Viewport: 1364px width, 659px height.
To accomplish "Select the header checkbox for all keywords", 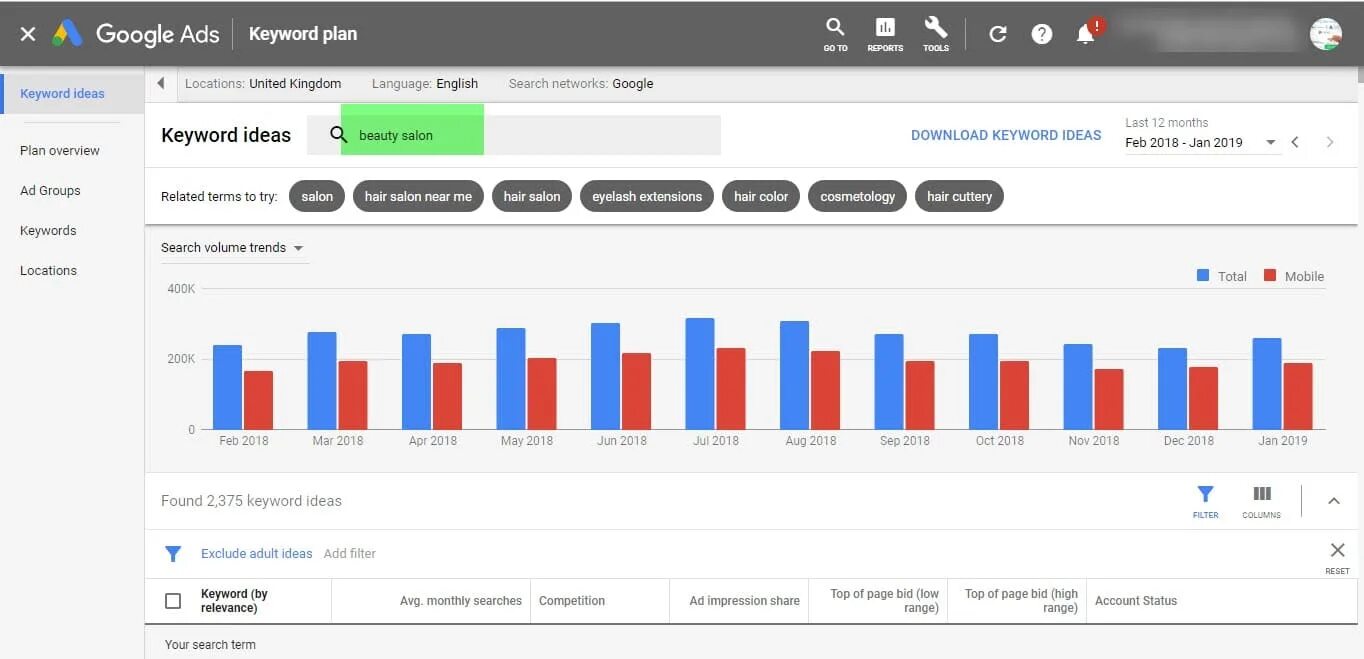I will pyautogui.click(x=172, y=600).
